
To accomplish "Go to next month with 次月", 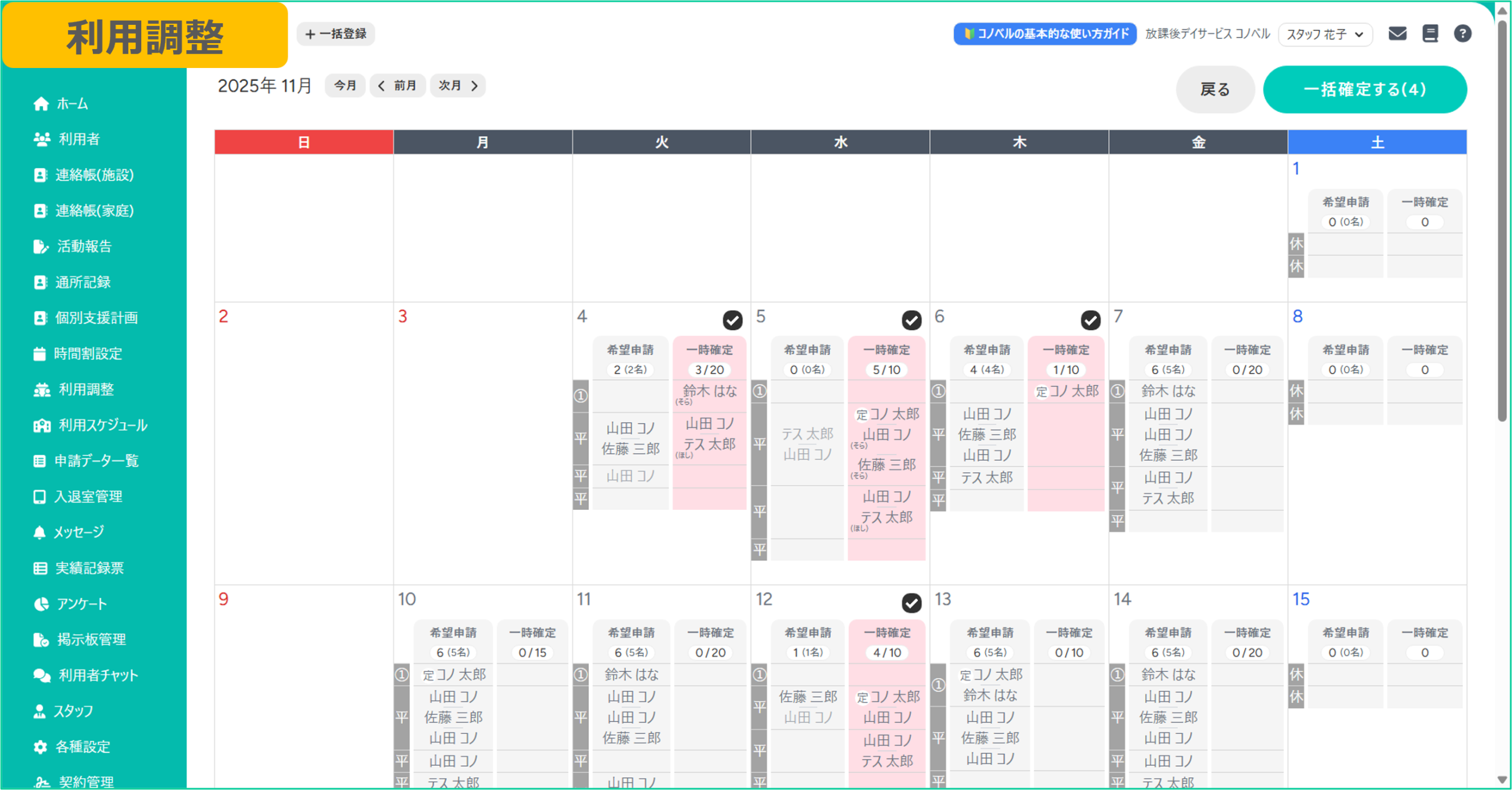I will (458, 86).
